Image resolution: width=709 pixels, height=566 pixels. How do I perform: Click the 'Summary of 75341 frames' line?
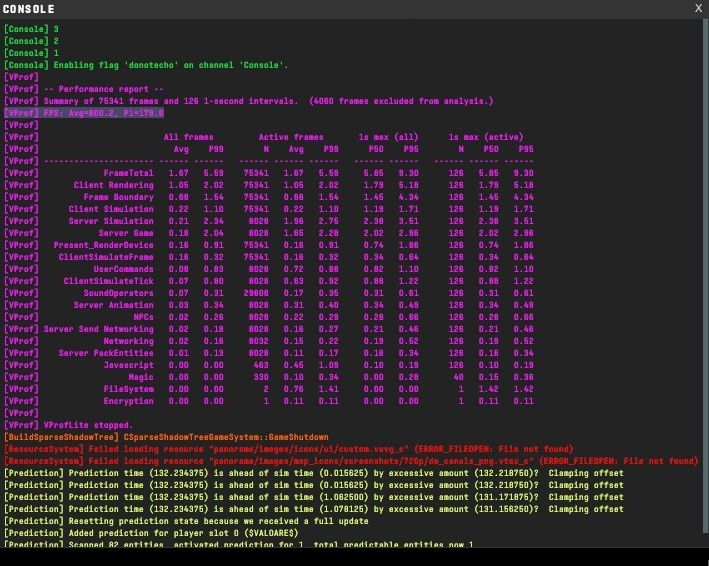tap(249, 101)
